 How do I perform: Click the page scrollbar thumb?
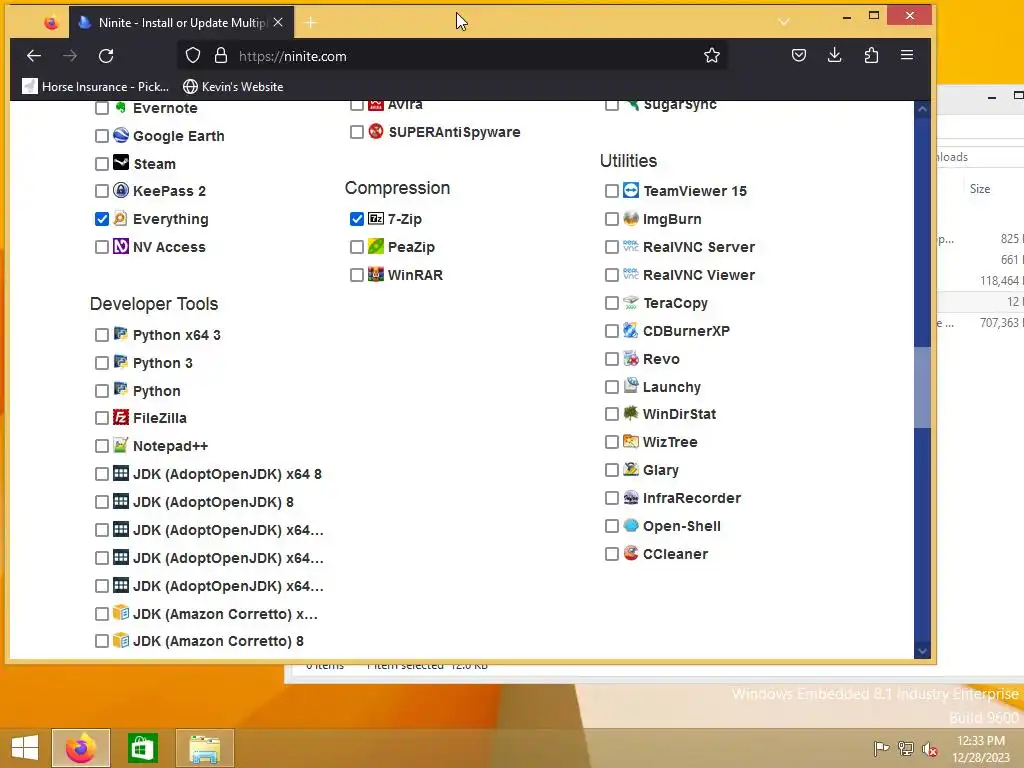tap(922, 387)
